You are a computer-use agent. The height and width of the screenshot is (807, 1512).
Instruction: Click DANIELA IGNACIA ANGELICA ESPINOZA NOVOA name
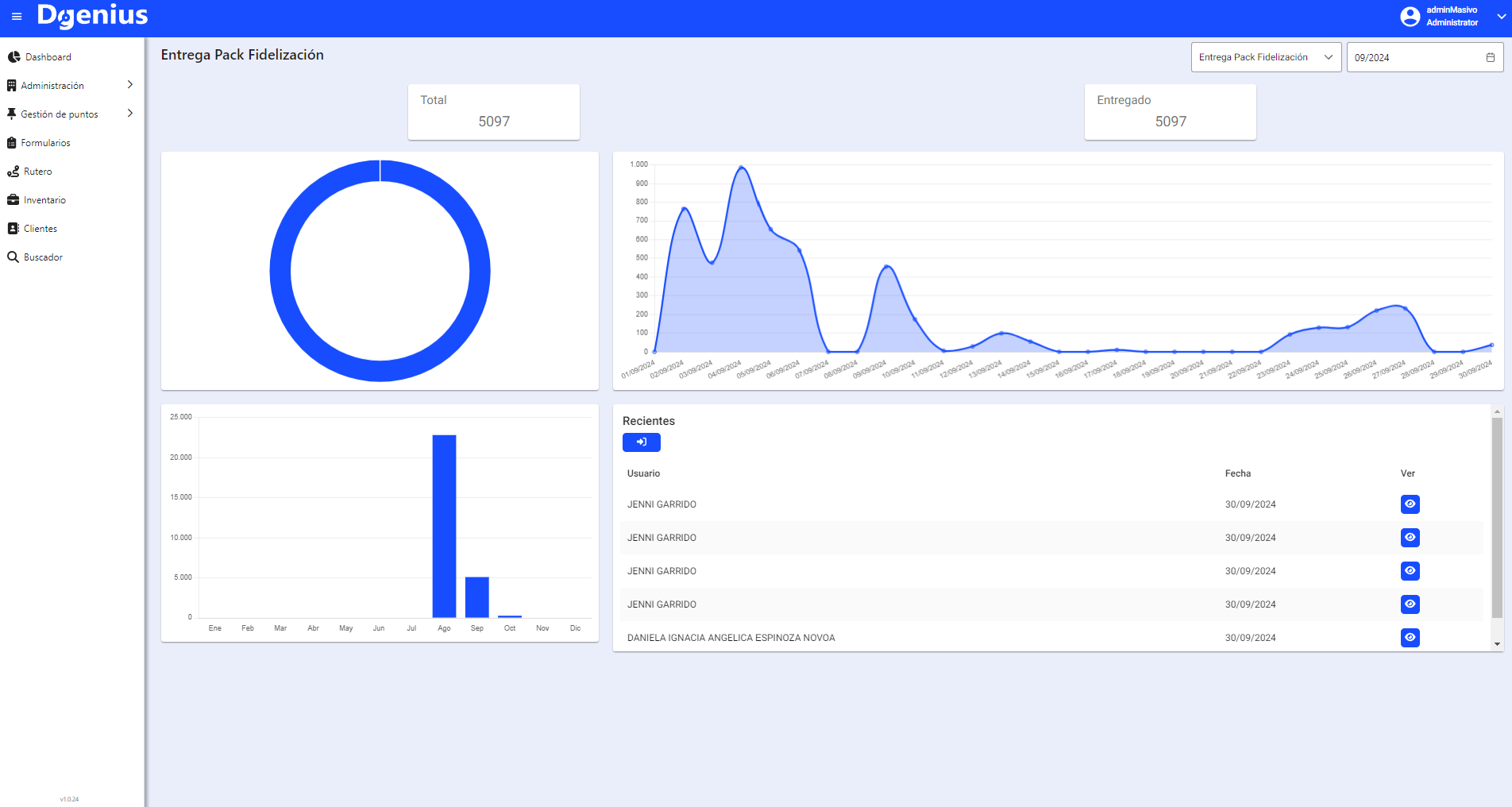(x=731, y=638)
